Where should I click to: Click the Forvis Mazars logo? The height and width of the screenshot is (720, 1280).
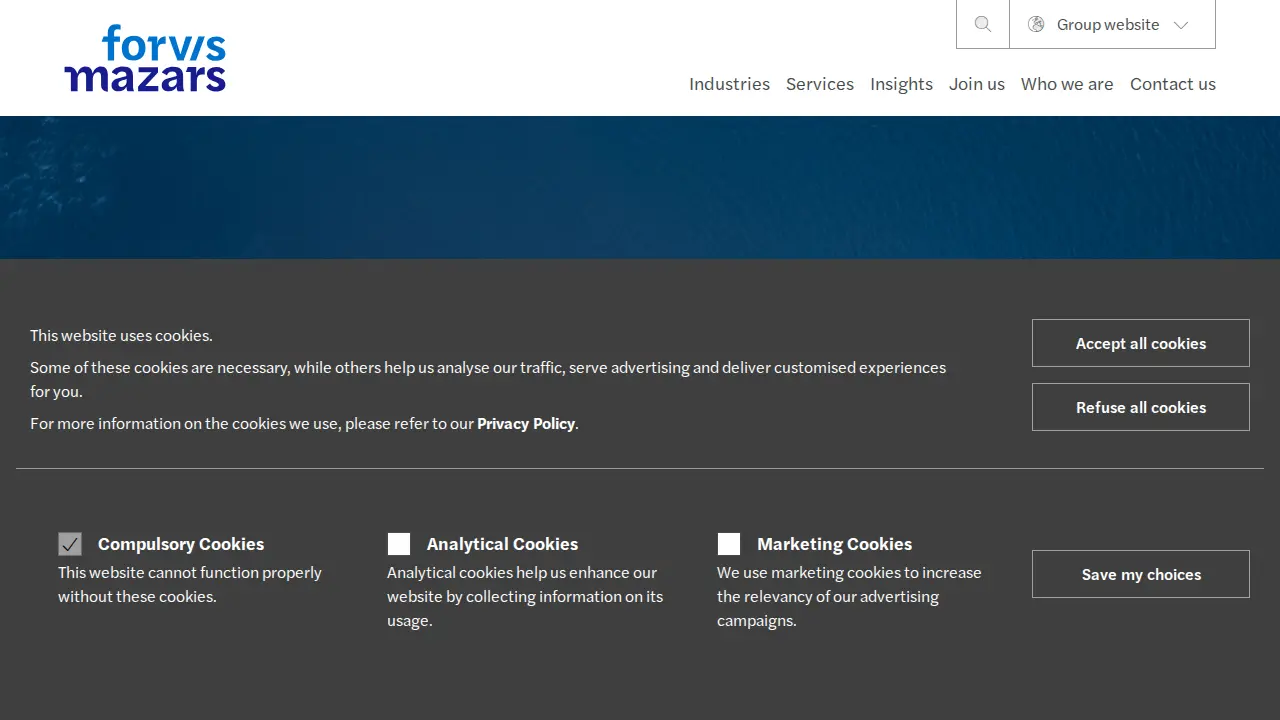coord(145,59)
